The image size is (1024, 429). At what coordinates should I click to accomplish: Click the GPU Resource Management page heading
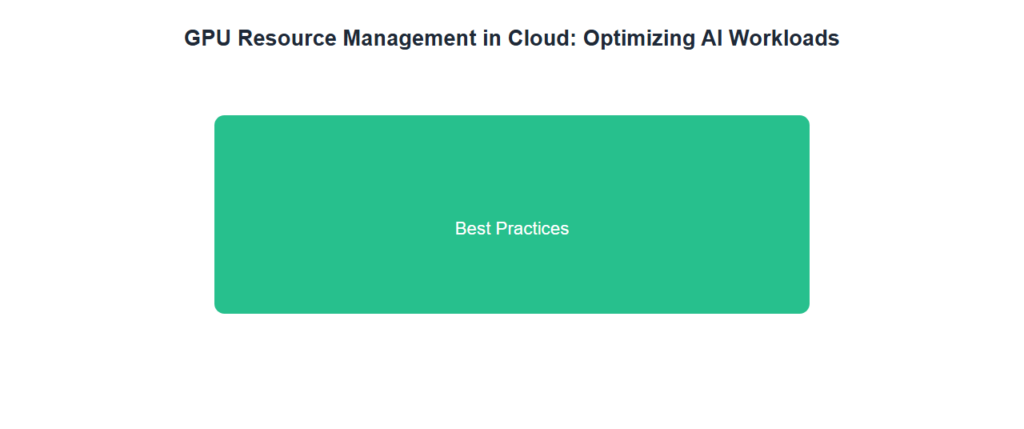click(511, 38)
